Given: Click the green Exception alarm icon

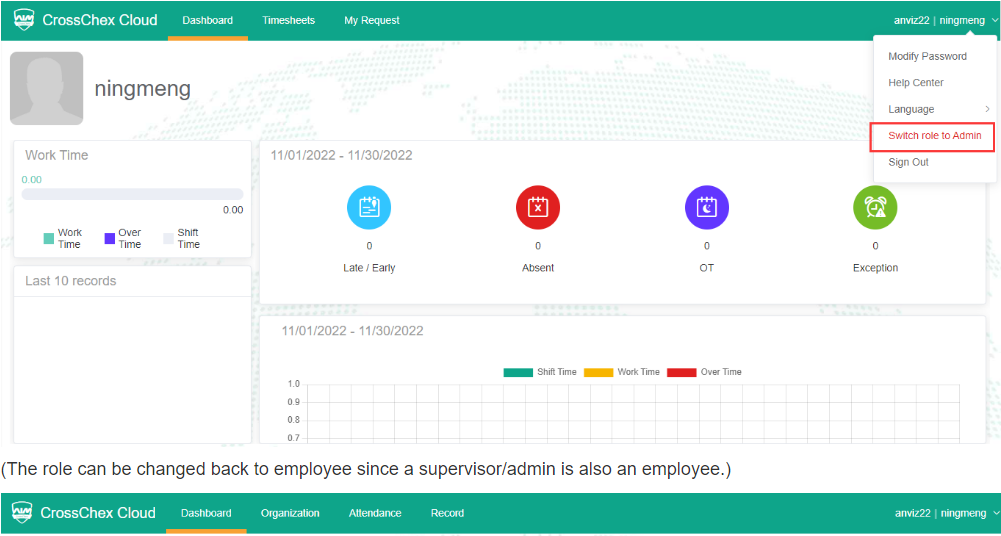Looking at the screenshot, I should [x=875, y=207].
